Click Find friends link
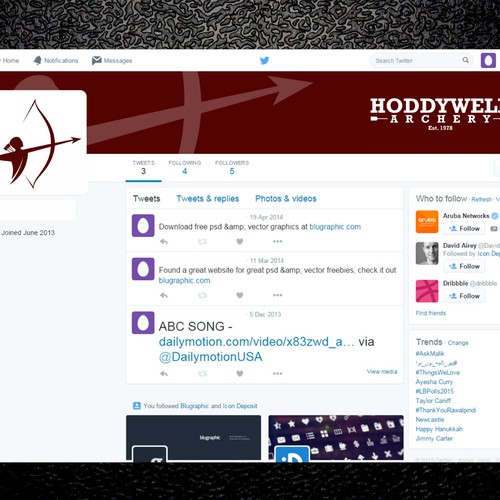This screenshot has height=500, width=500. 431,313
